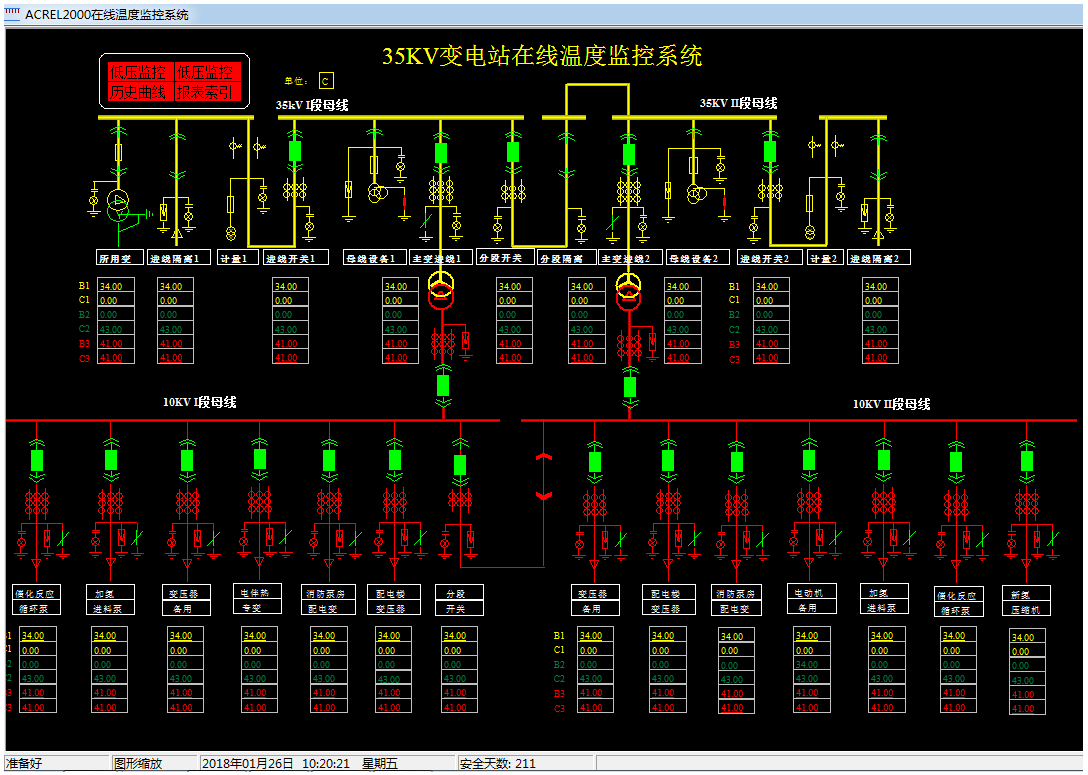The height and width of the screenshot is (775, 1088).
Task: Select the 所用变 transformer symbol
Action: [x=119, y=203]
